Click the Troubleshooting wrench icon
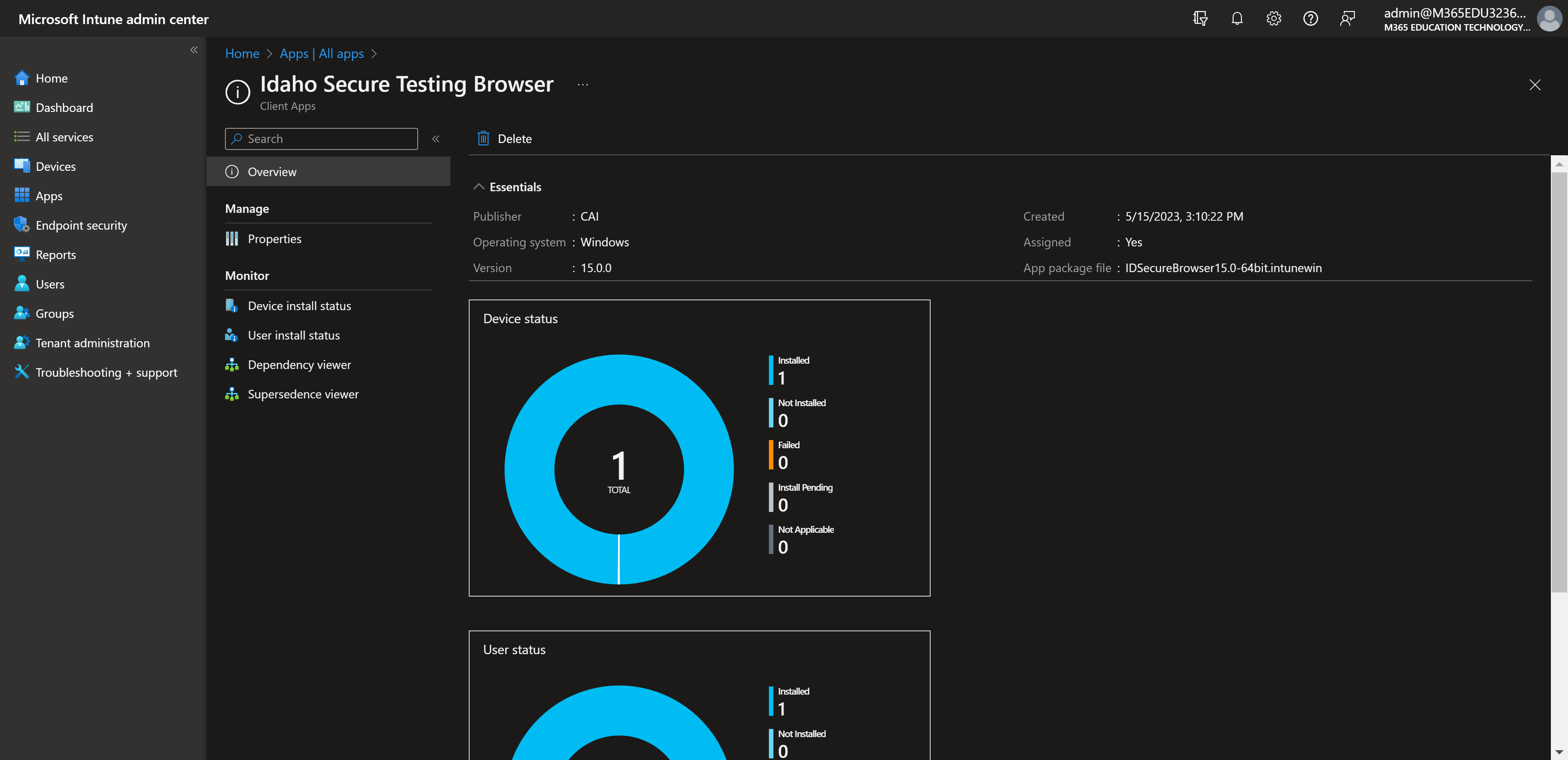 pos(22,371)
